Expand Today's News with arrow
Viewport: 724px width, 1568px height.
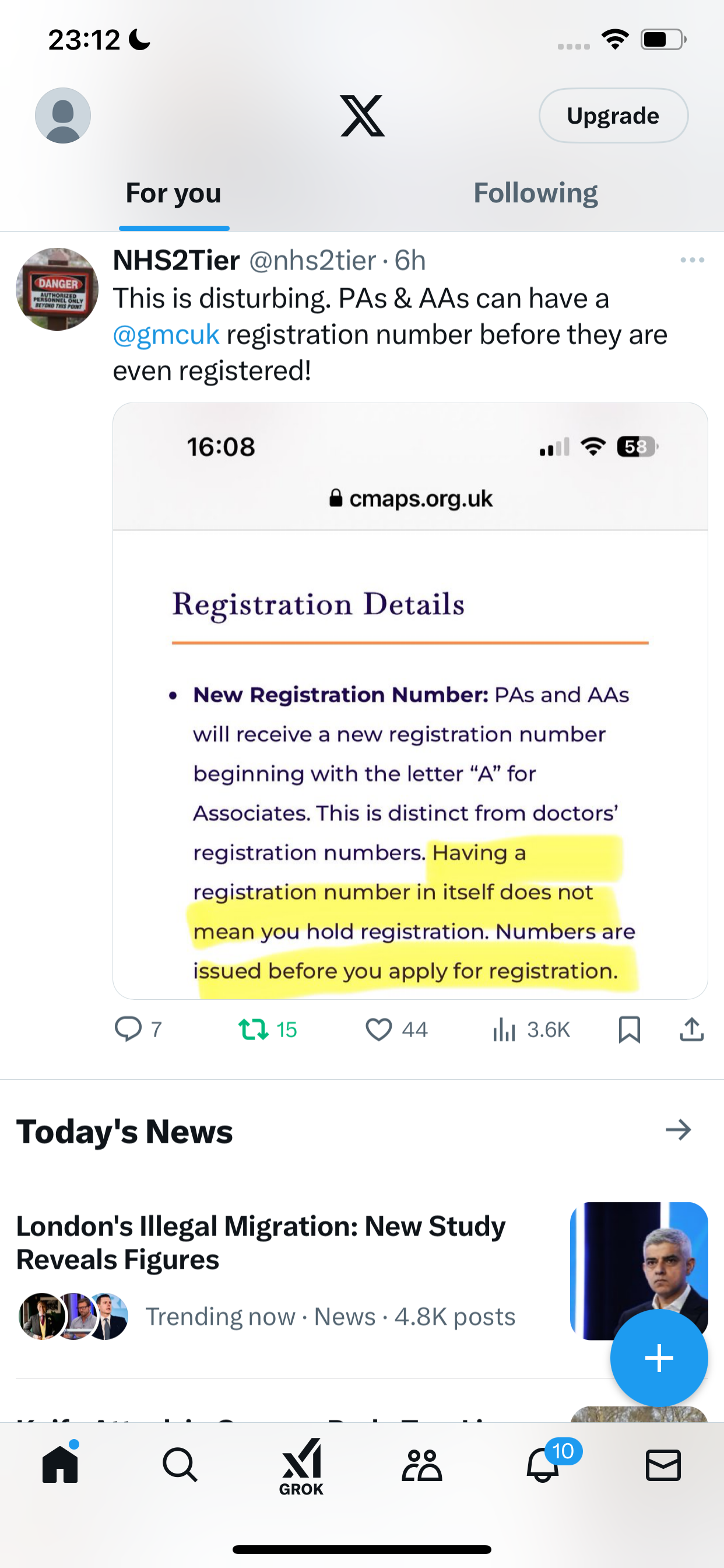click(679, 1130)
